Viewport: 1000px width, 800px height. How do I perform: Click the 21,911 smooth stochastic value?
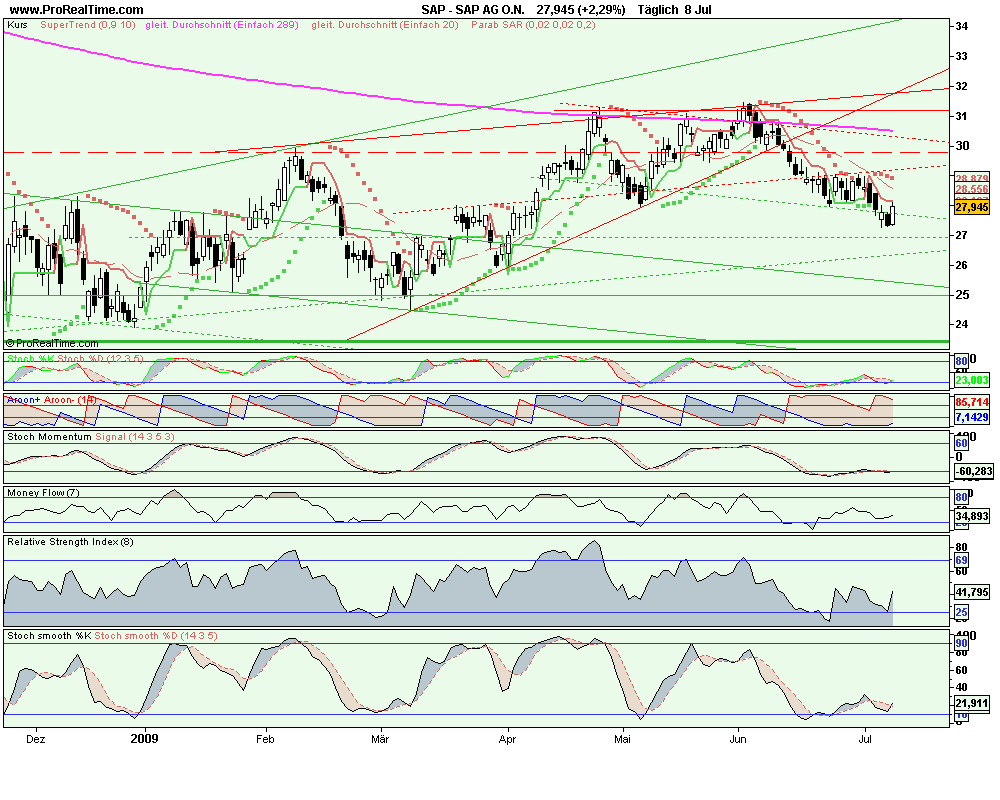pos(972,704)
